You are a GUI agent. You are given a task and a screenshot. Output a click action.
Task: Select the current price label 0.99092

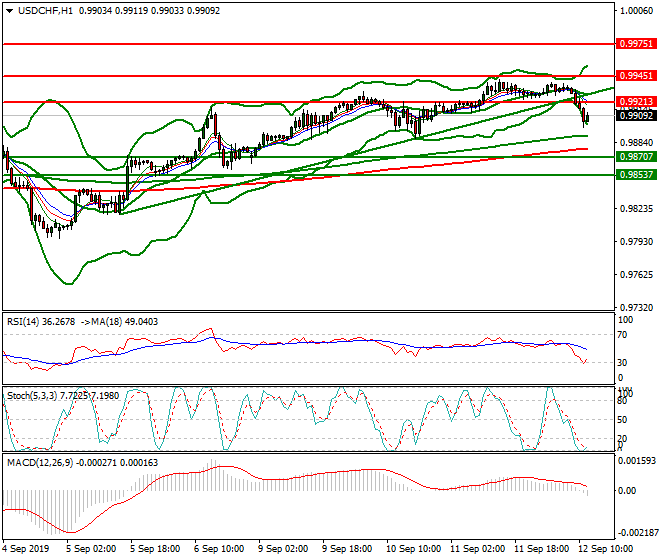tap(636, 115)
